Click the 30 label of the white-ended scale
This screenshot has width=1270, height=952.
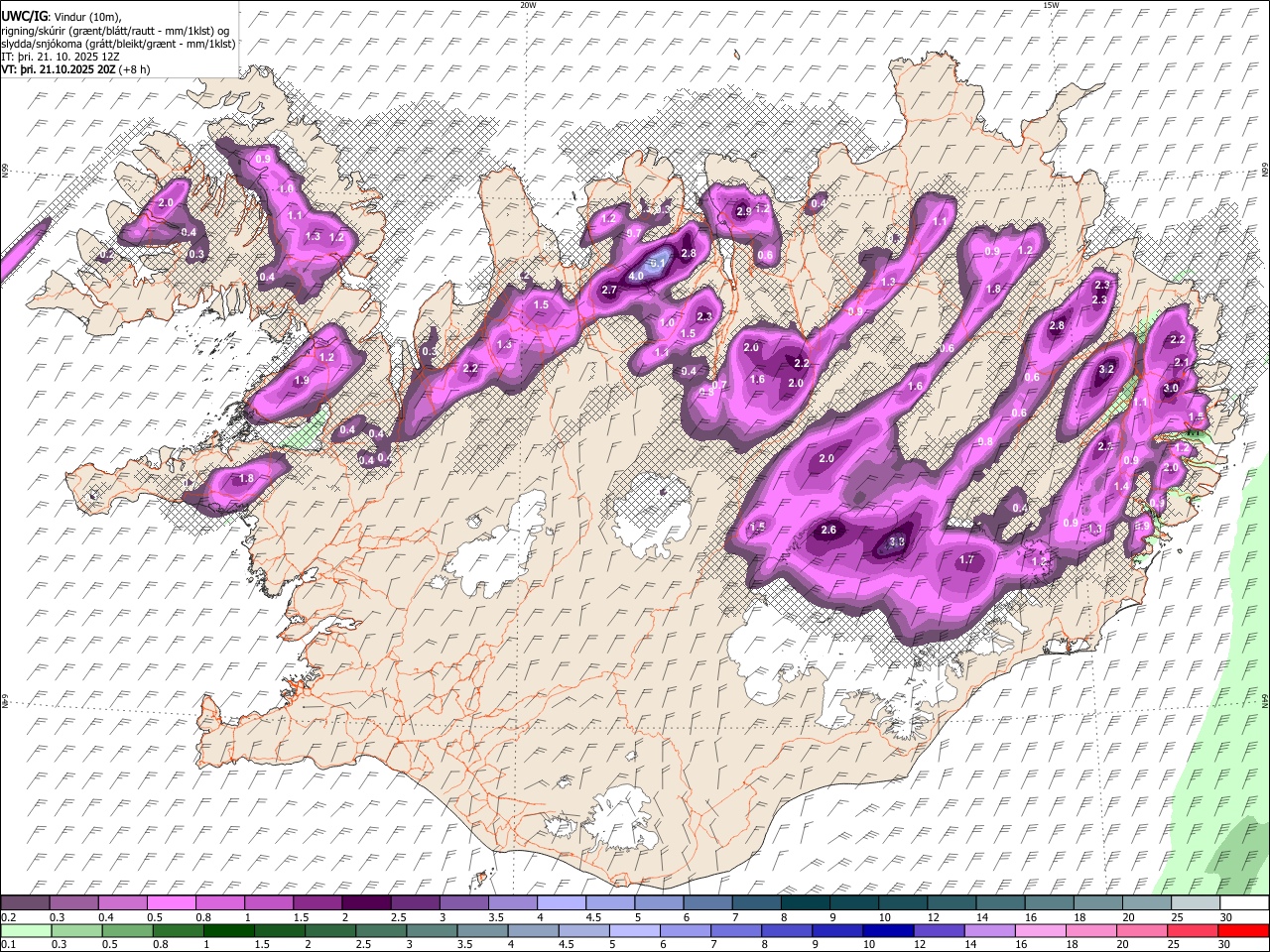(x=1225, y=917)
